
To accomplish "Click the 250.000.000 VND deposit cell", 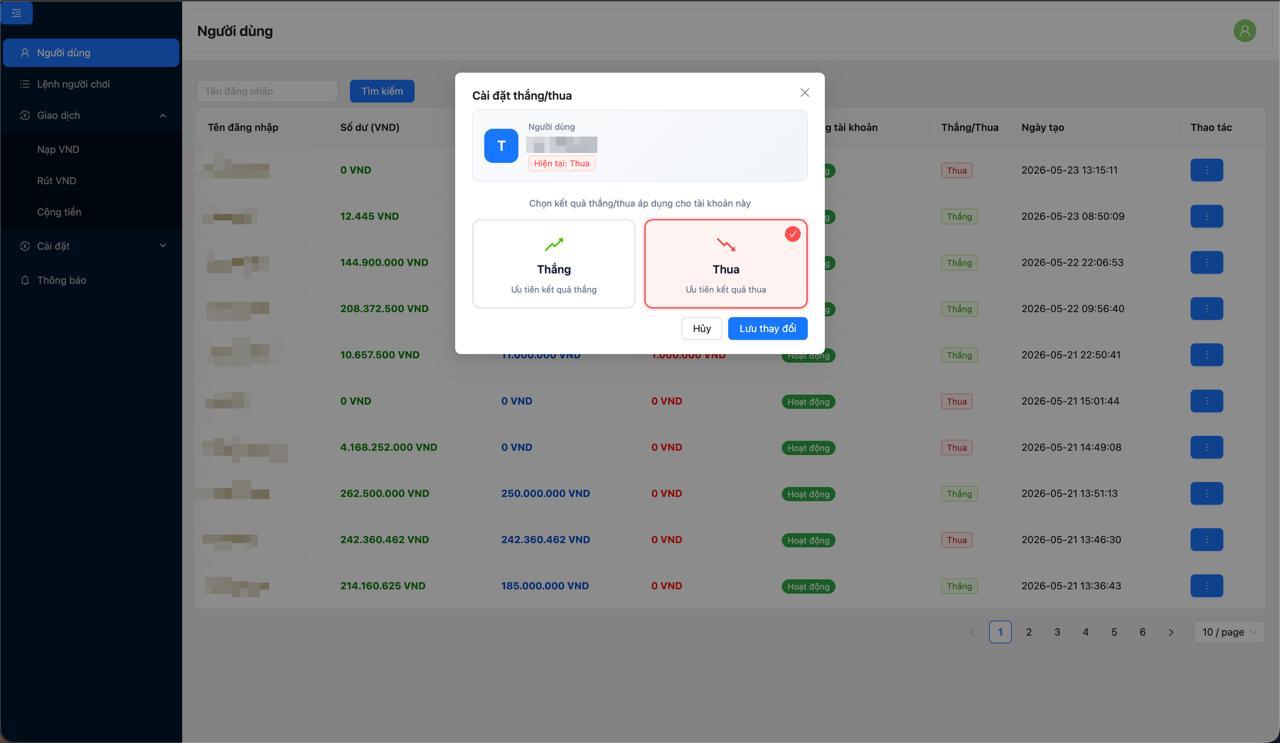I will [x=545, y=493].
